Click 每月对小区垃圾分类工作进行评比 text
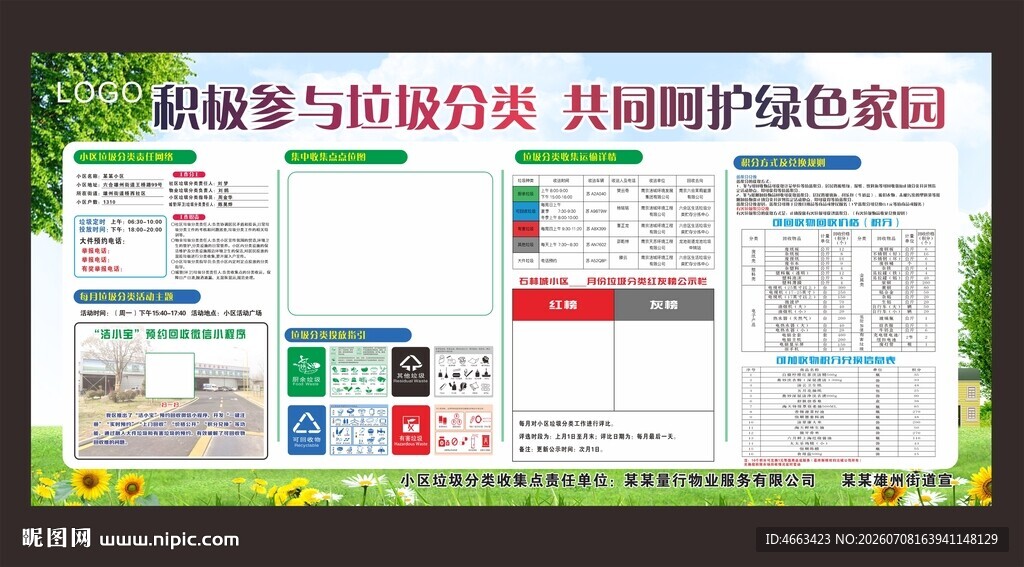1024x567 pixels. pos(566,423)
